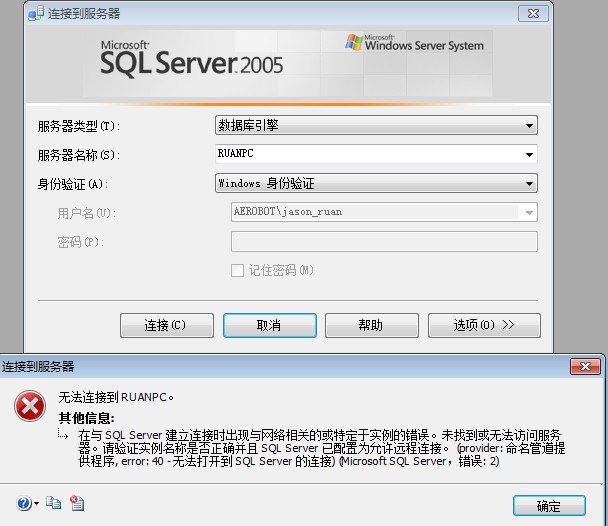Screen dimensions: 608x526
Task: Expand the 服务器名称 combo box arrow
Action: point(529,154)
